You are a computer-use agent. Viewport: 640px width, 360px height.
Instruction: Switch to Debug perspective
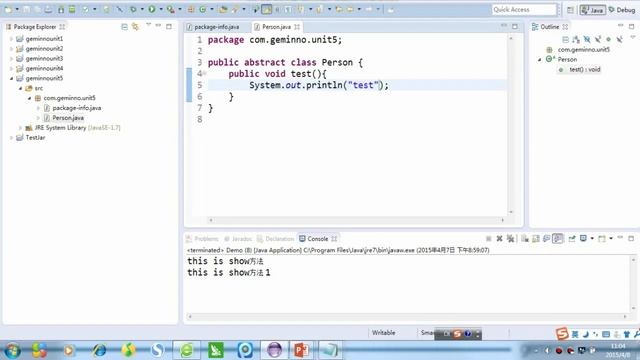point(622,10)
